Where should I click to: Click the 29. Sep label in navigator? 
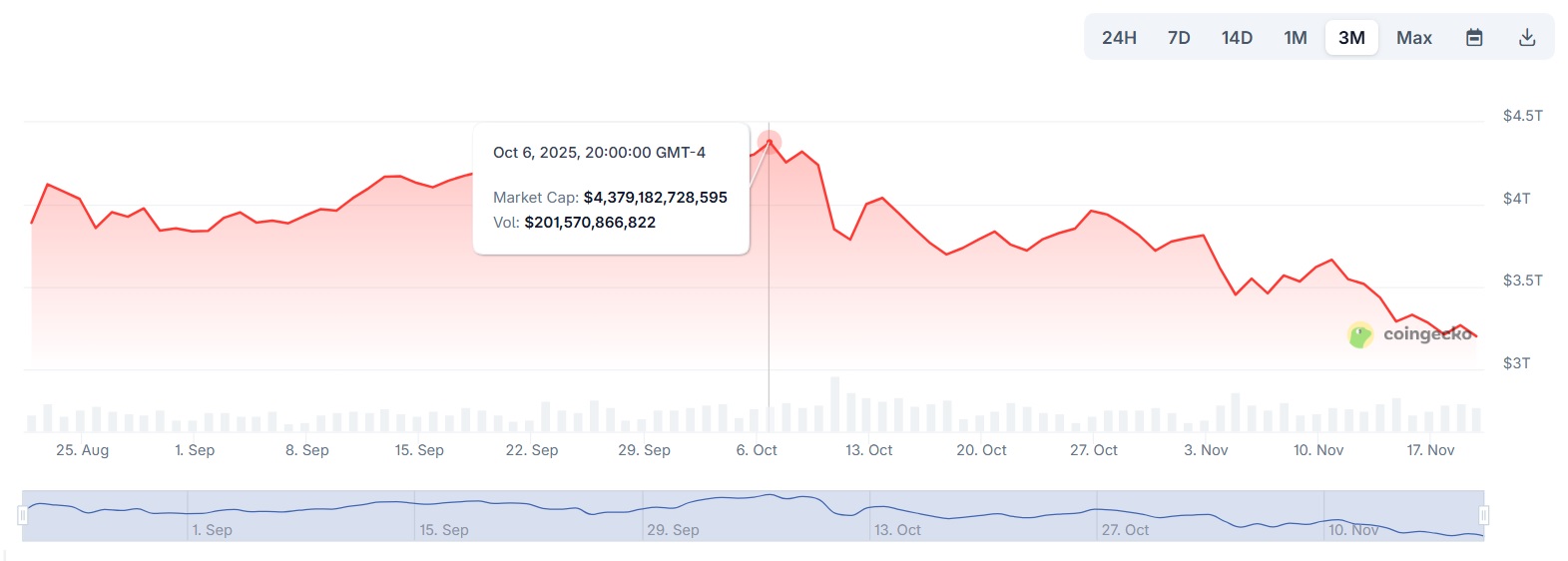pos(673,530)
